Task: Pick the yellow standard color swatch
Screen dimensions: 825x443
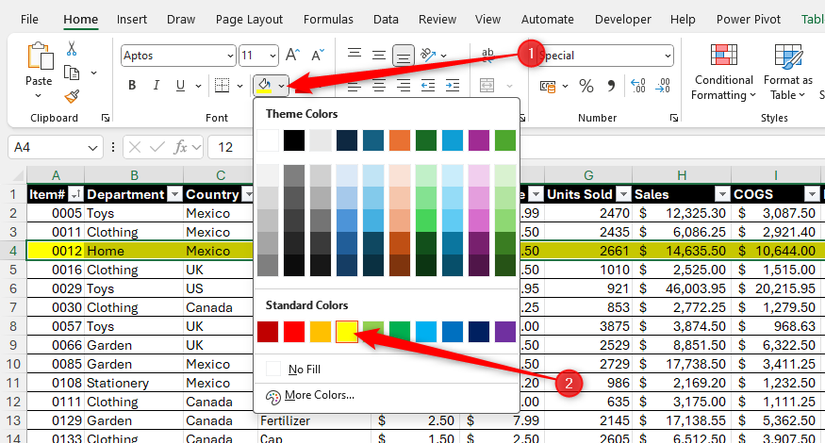Action: point(347,331)
